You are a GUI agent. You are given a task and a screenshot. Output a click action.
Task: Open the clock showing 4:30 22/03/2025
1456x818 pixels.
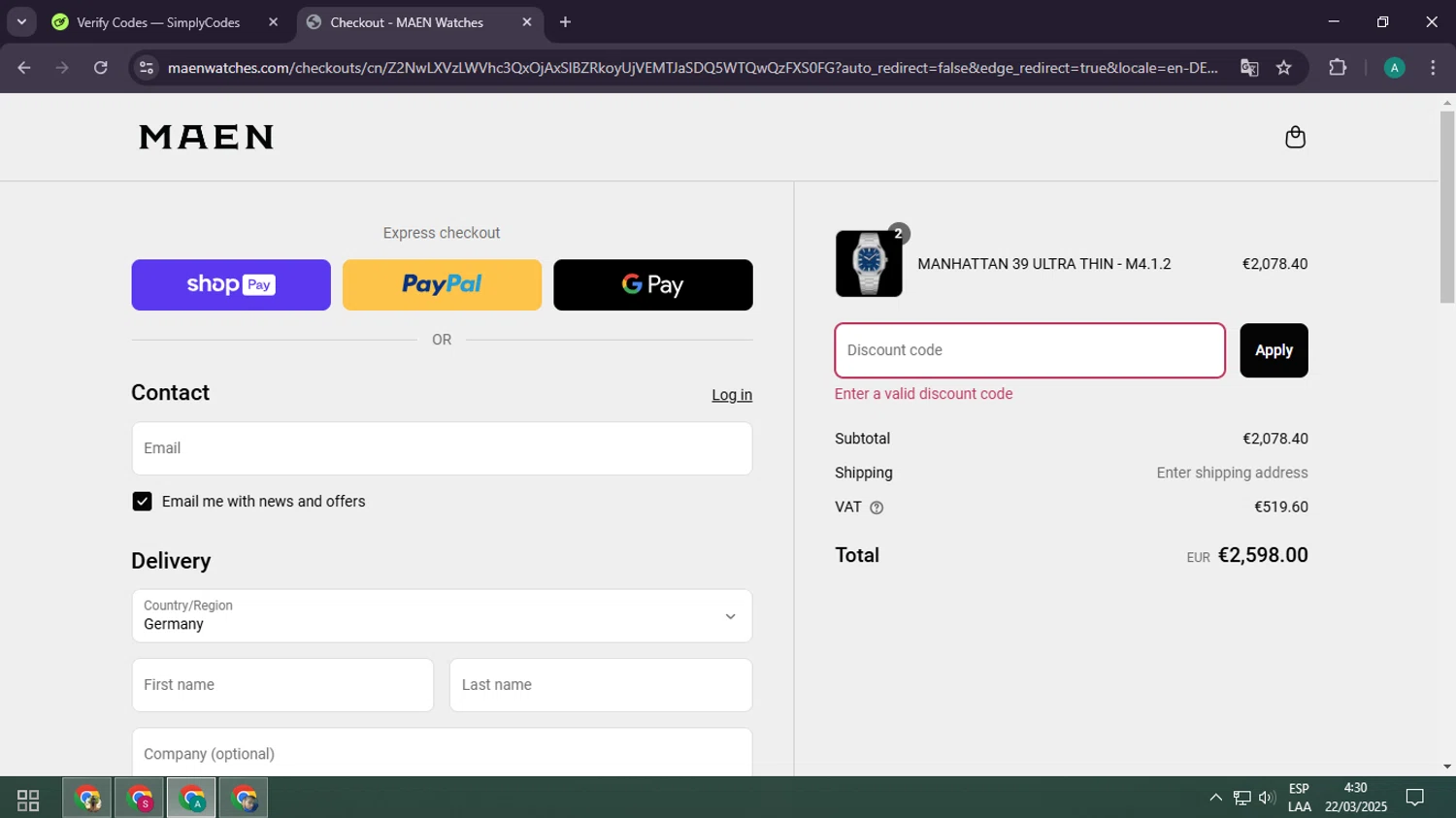pos(1355,798)
